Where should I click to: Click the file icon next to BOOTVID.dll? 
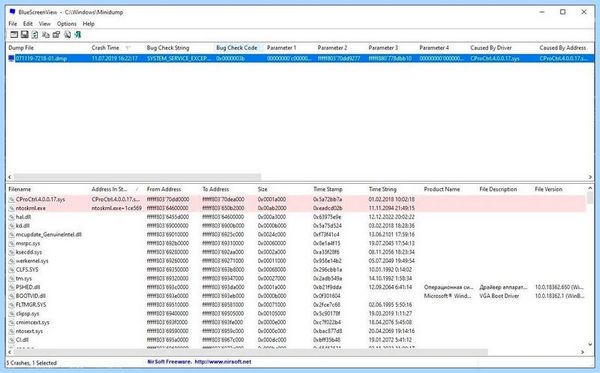pos(11,296)
